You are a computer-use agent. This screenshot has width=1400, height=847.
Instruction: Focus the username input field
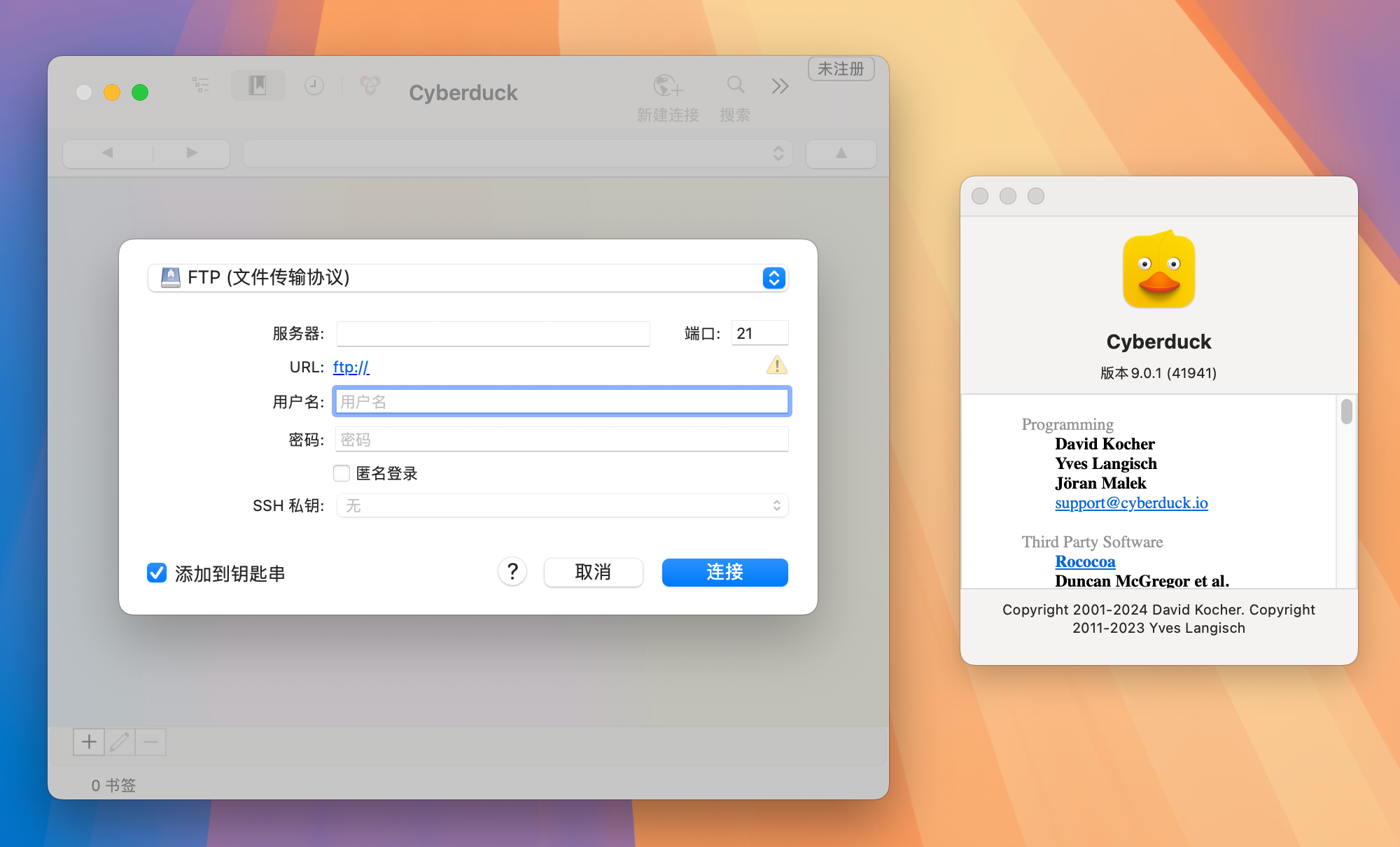coord(561,401)
